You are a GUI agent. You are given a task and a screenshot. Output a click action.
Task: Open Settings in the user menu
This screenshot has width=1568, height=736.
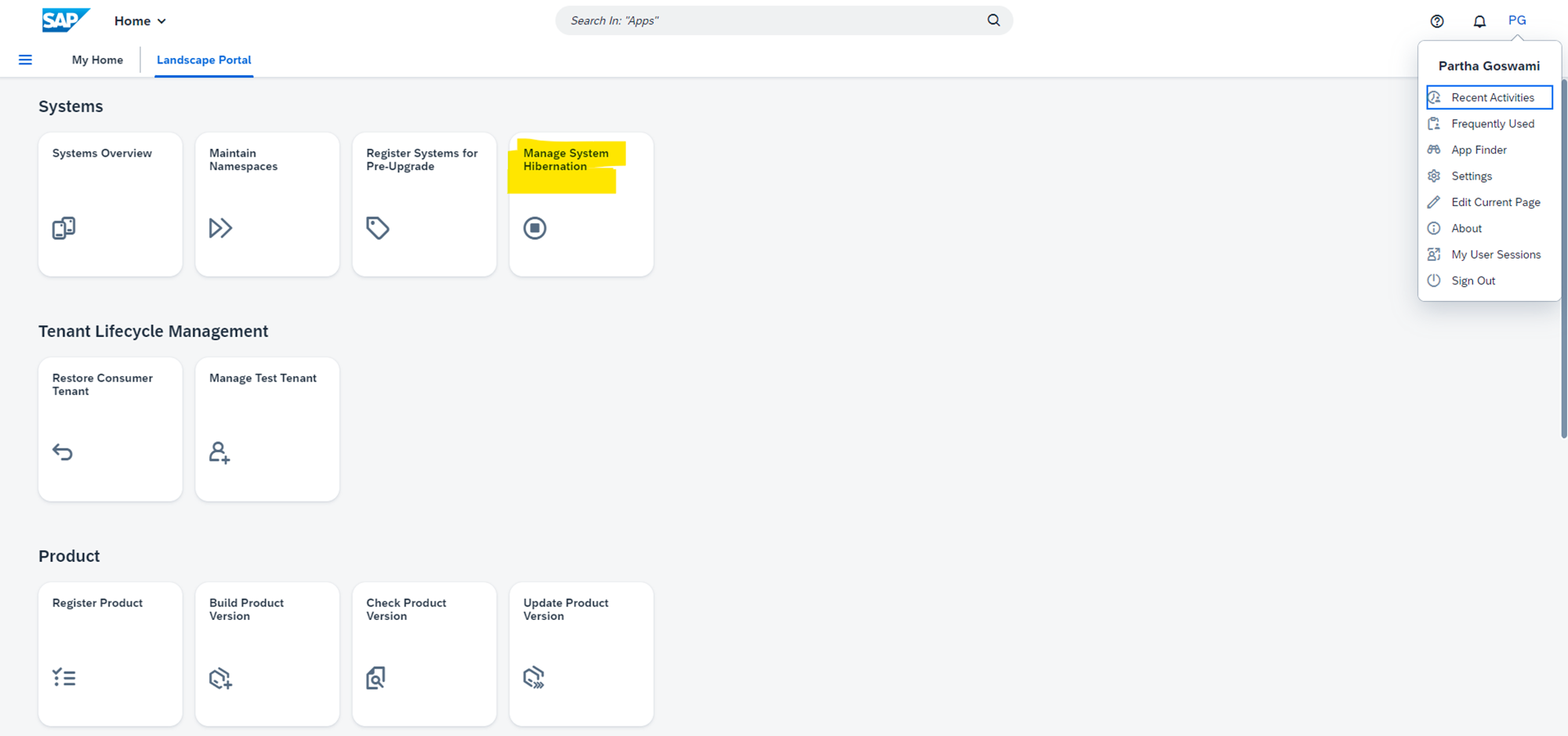click(1471, 176)
